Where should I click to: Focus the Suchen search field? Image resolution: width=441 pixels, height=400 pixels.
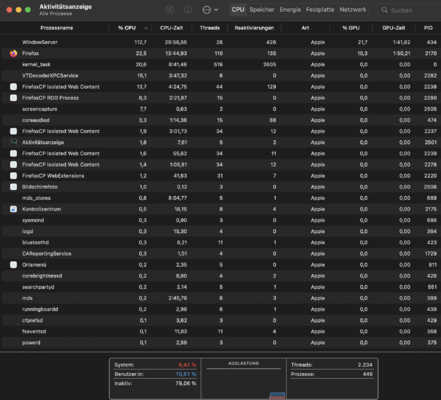[x=410, y=10]
